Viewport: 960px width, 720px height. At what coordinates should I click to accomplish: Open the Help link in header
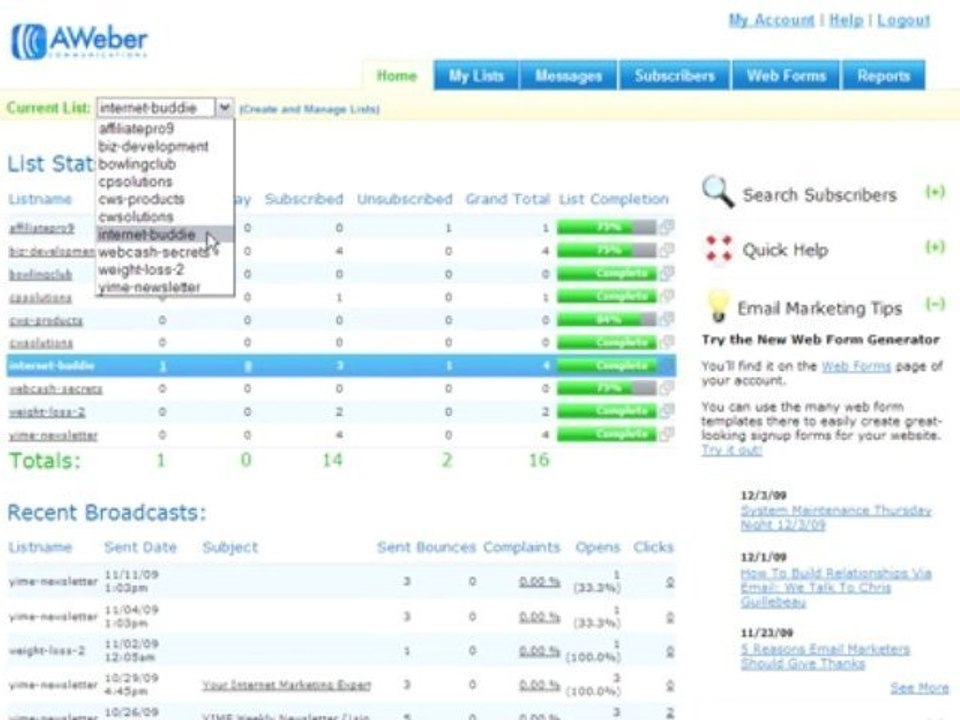[x=846, y=20]
